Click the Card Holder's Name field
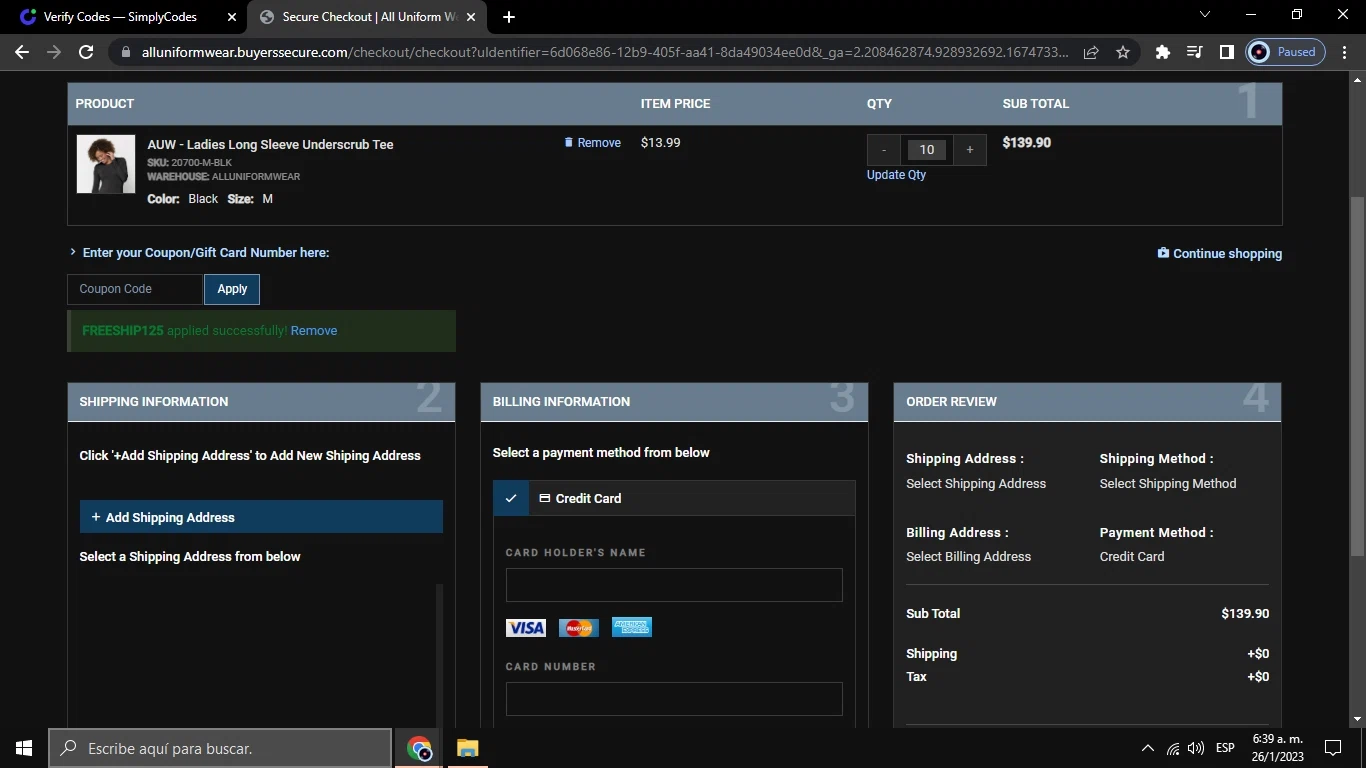Image resolution: width=1366 pixels, height=768 pixels. (674, 585)
